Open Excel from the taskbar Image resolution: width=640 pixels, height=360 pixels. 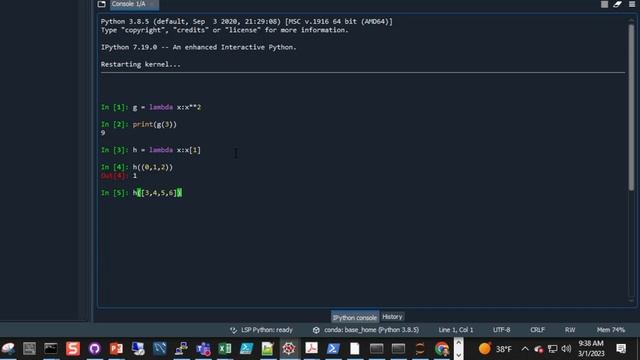(224, 349)
